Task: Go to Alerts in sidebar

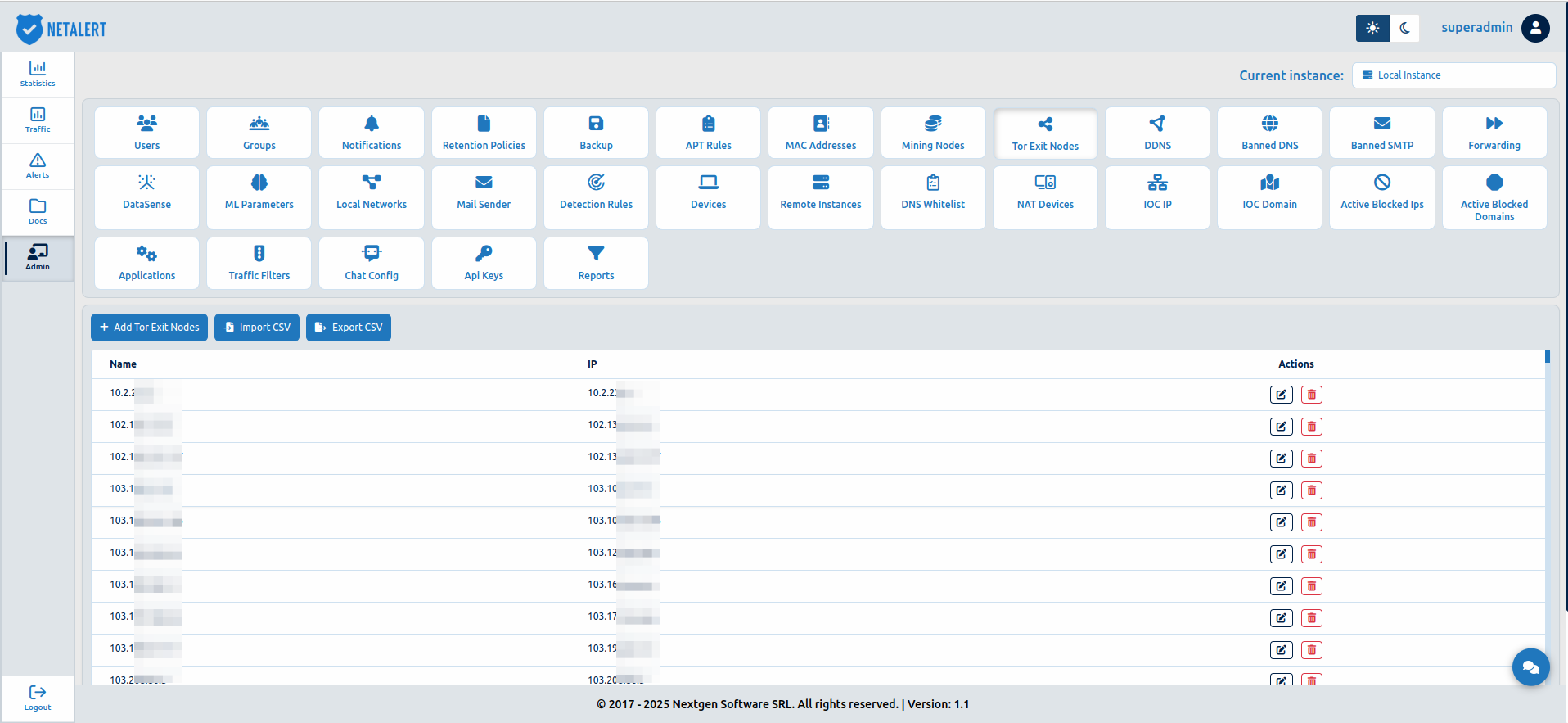Action: click(x=38, y=166)
